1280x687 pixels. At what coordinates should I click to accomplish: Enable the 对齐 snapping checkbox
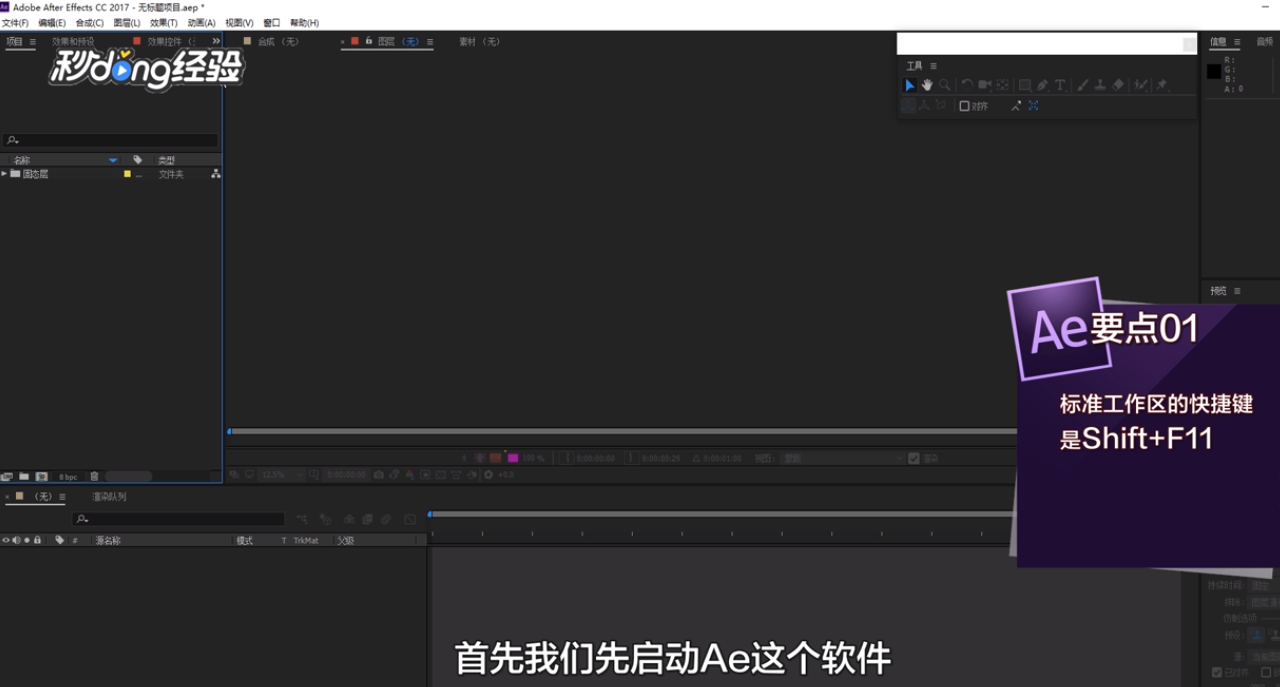click(964, 105)
